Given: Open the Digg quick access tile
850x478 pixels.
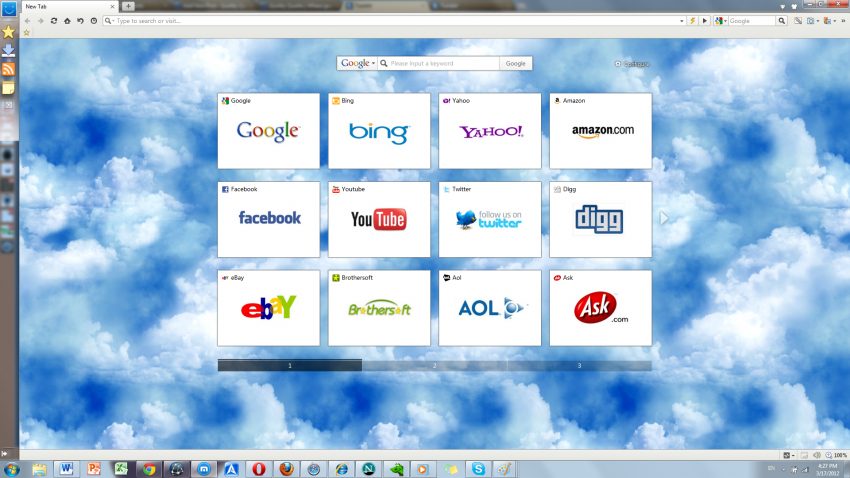Looking at the screenshot, I should pos(601,219).
